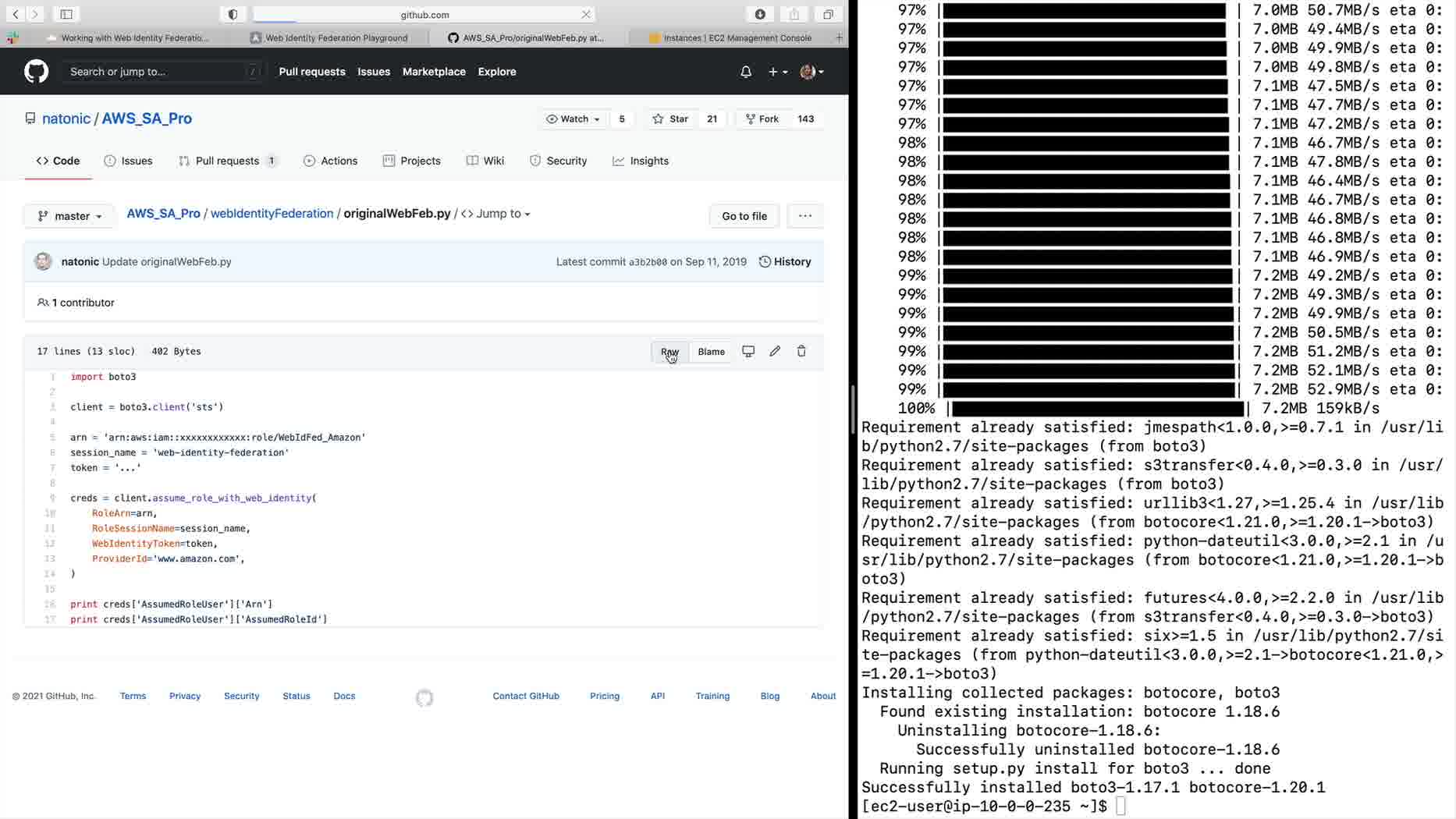The image size is (1456, 819).
Task: Open the Status footer link
Action: point(297,696)
